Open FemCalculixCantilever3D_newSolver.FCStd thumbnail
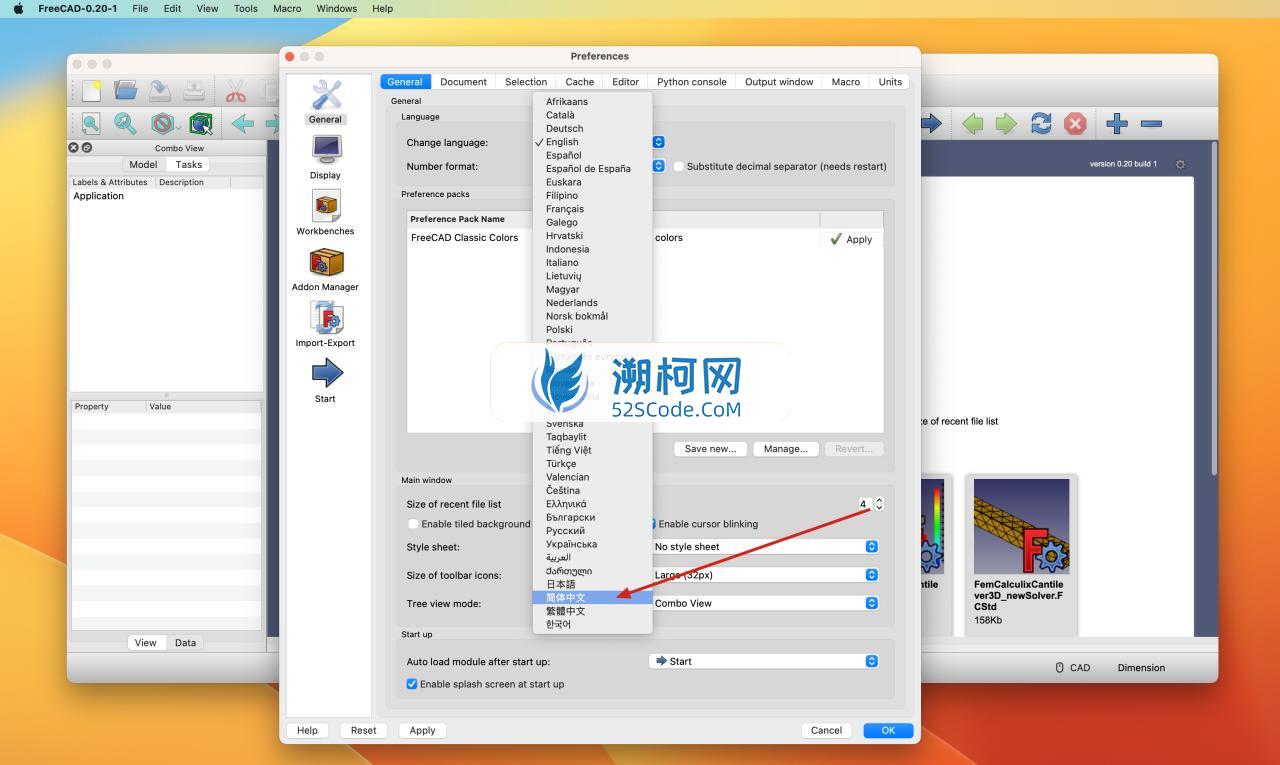This screenshot has width=1280, height=765. 1021,526
